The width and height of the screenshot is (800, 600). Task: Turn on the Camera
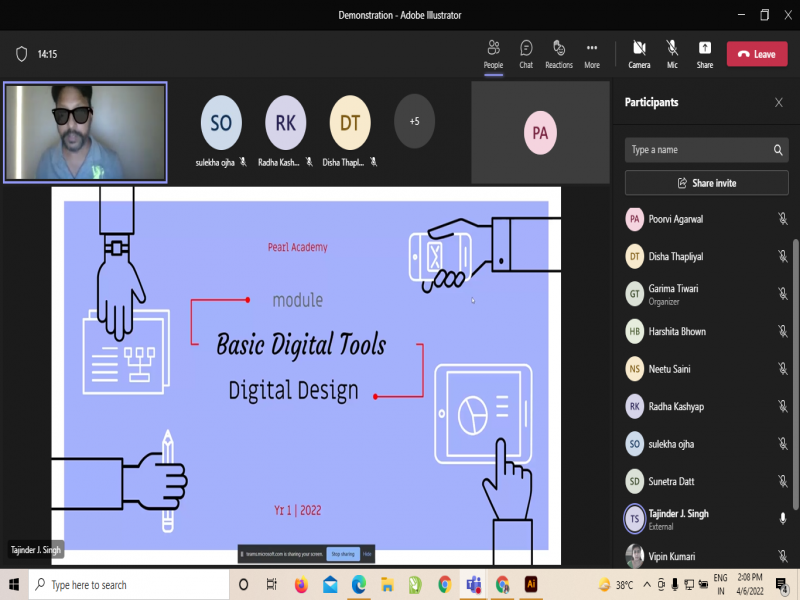(x=639, y=48)
